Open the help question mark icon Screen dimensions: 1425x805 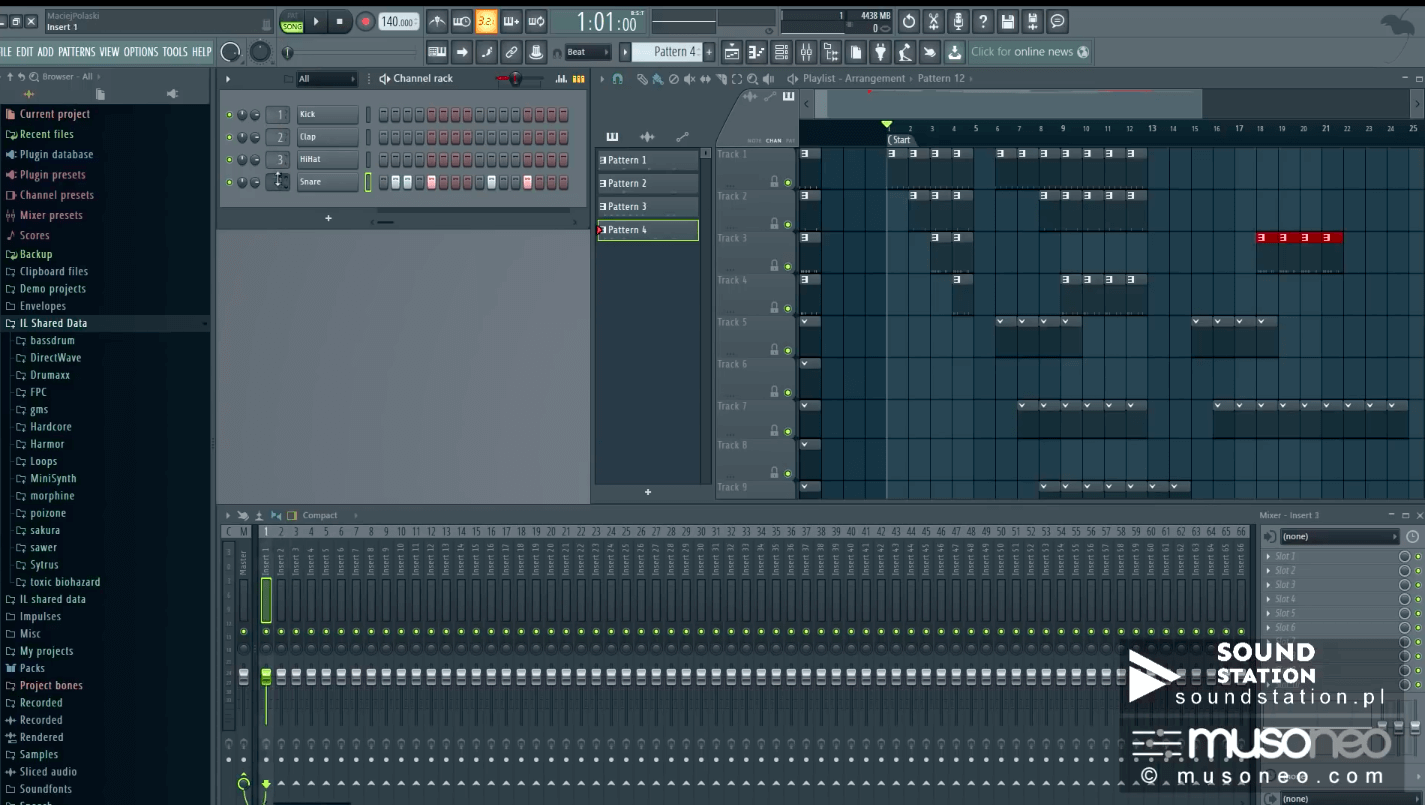point(983,21)
